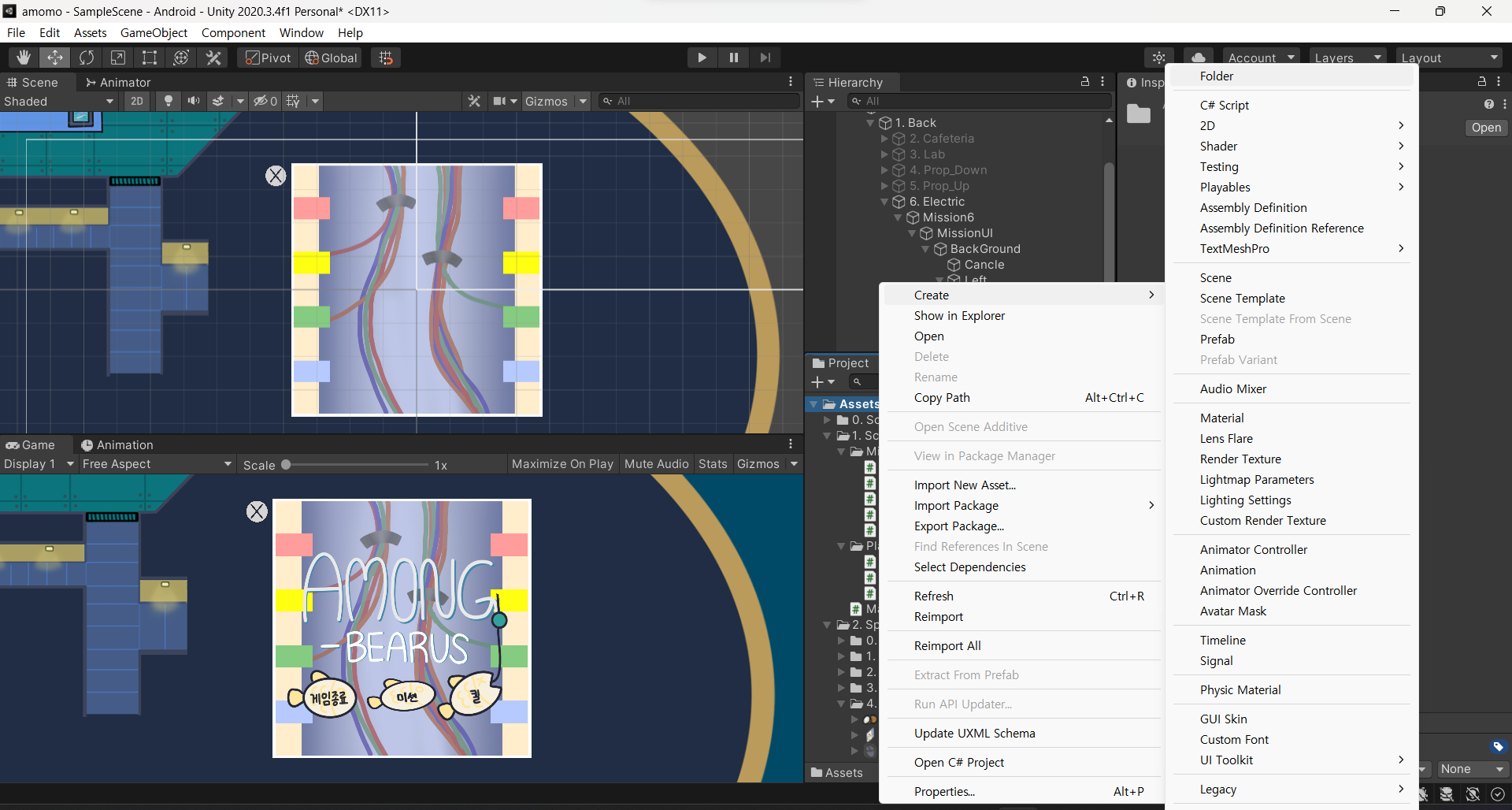Toggle hidden objects visibility counter
Screen dimensions: 1512x810
[x=265, y=101]
